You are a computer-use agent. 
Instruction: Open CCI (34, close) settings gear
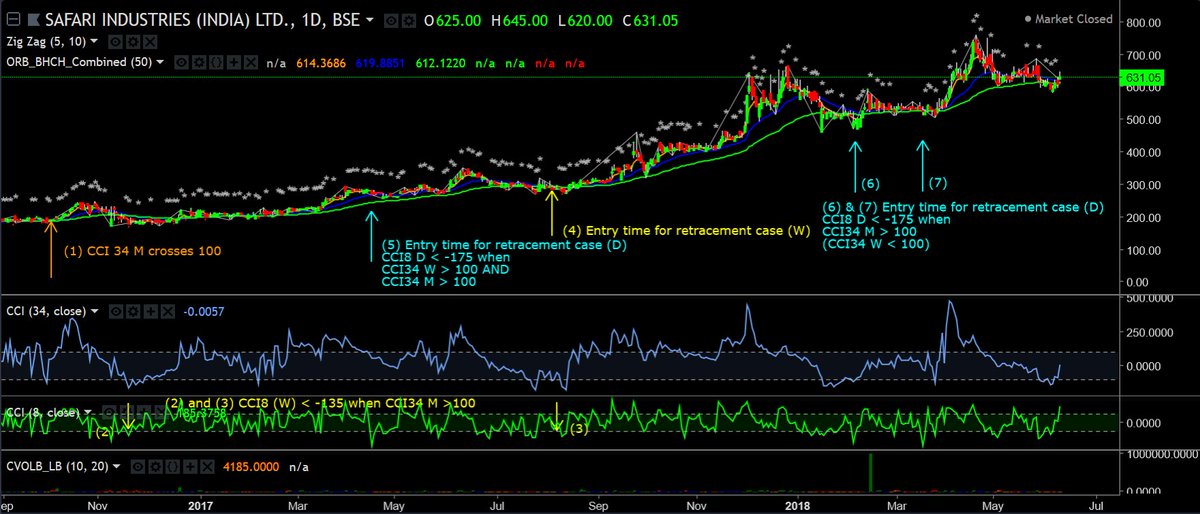click(x=133, y=312)
